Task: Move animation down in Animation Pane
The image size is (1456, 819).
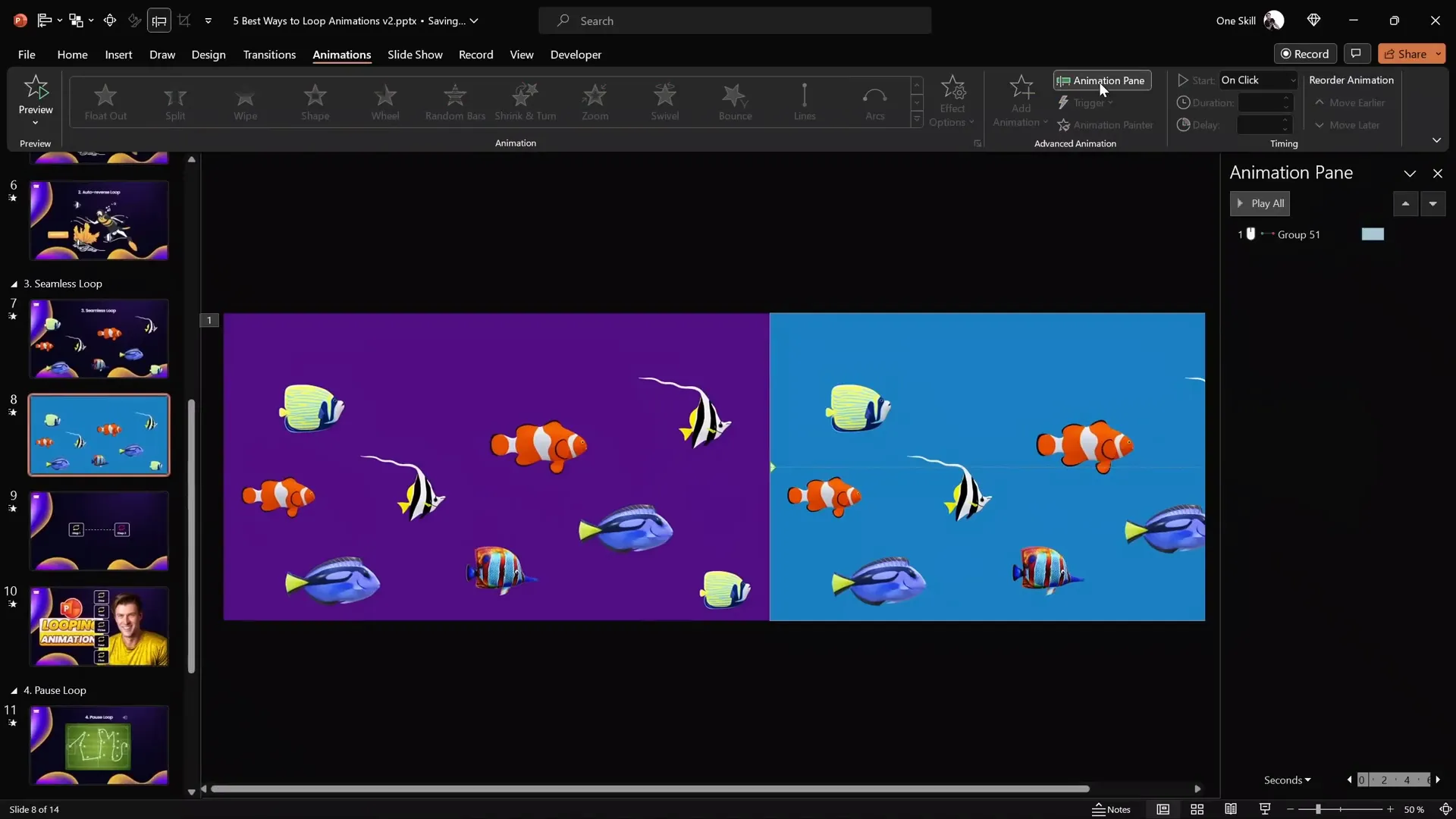Action: tap(1432, 203)
